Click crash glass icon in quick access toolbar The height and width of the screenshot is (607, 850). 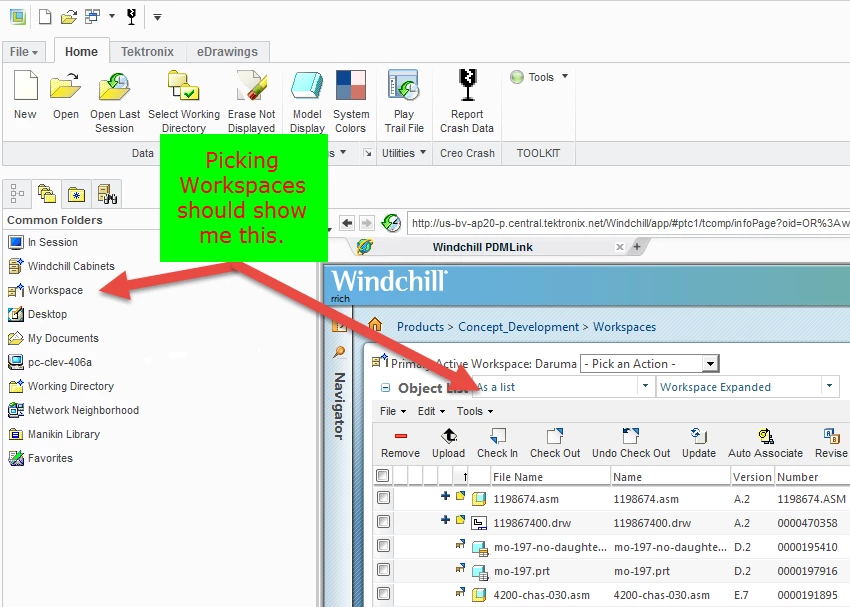[131, 17]
